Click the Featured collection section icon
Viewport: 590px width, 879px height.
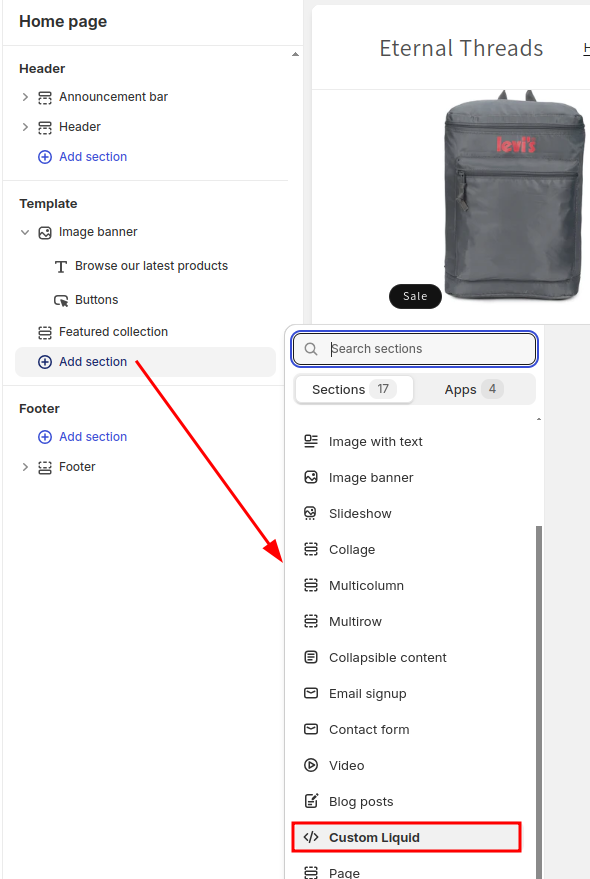click(x=45, y=332)
